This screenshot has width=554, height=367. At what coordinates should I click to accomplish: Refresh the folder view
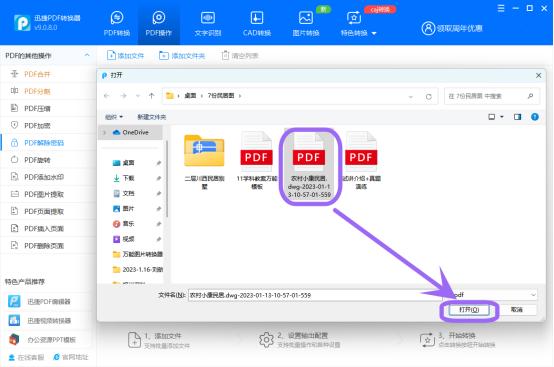[428, 96]
